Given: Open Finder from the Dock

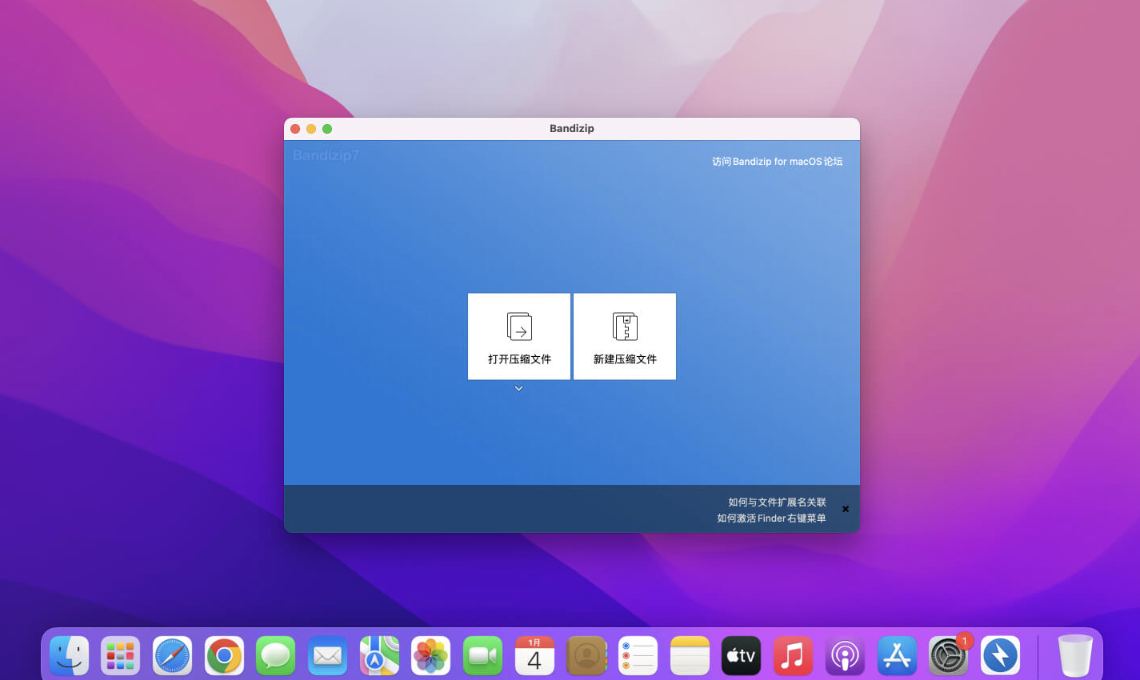Looking at the screenshot, I should [x=69, y=655].
